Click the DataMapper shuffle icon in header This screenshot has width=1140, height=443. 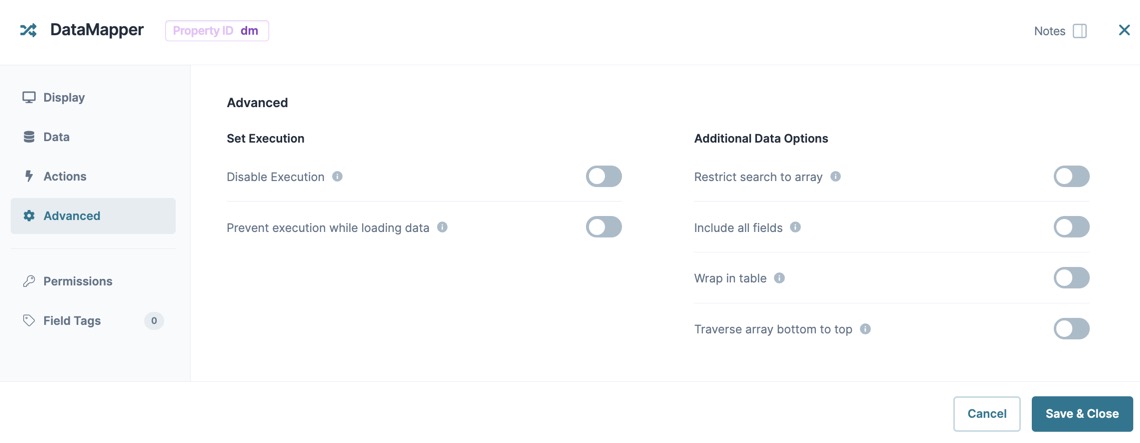[x=28, y=31]
